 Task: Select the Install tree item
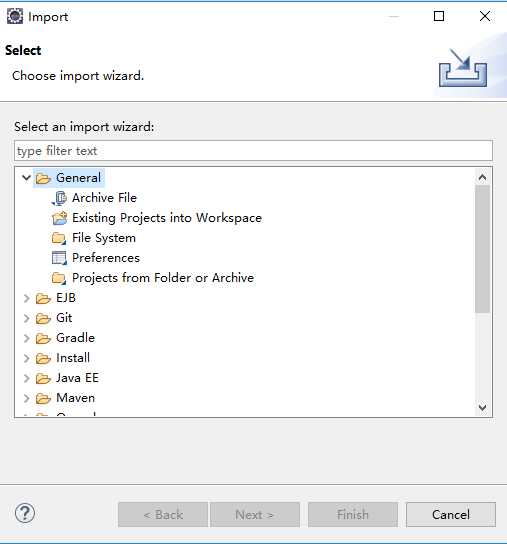[x=73, y=358]
